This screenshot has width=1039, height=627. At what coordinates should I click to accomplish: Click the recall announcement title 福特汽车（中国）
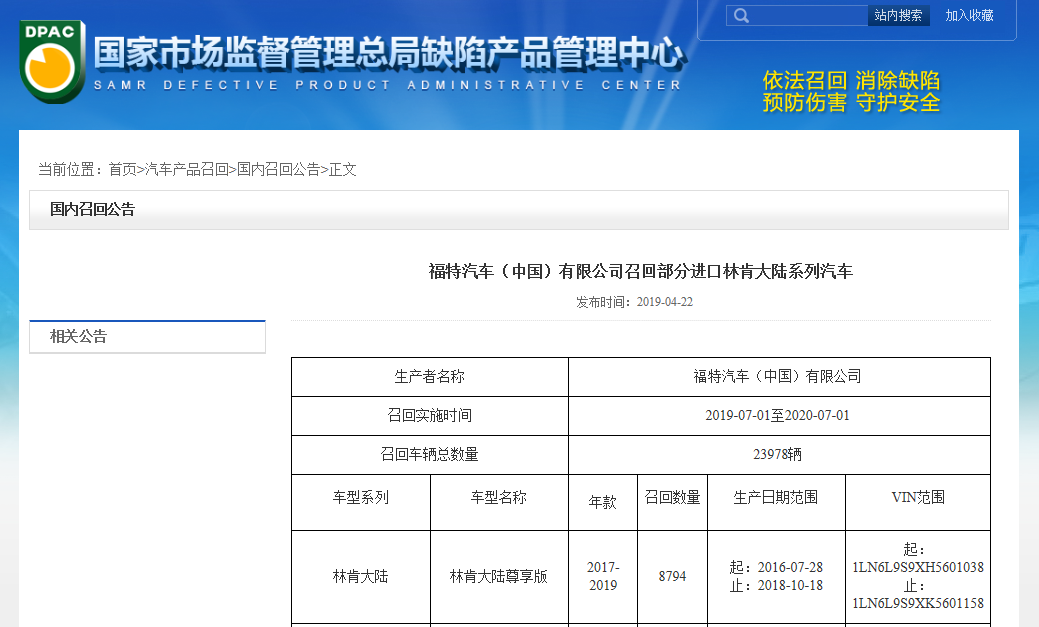641,271
